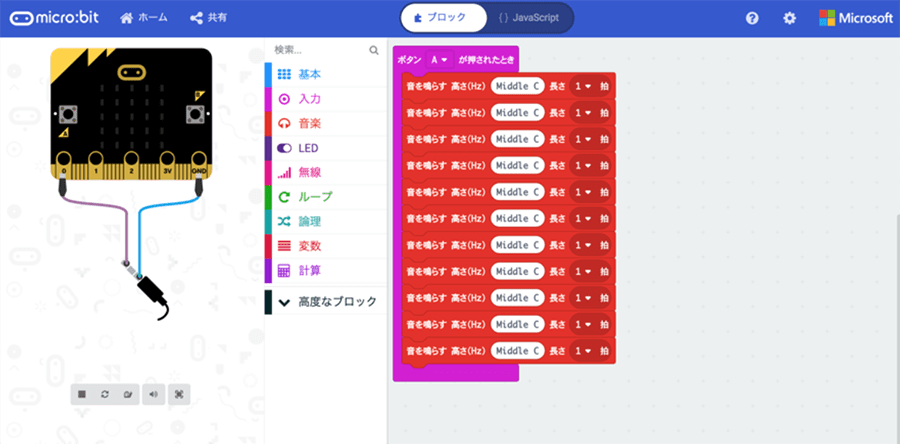Launch simulator in full screen
The width and height of the screenshot is (900, 444).
[179, 394]
